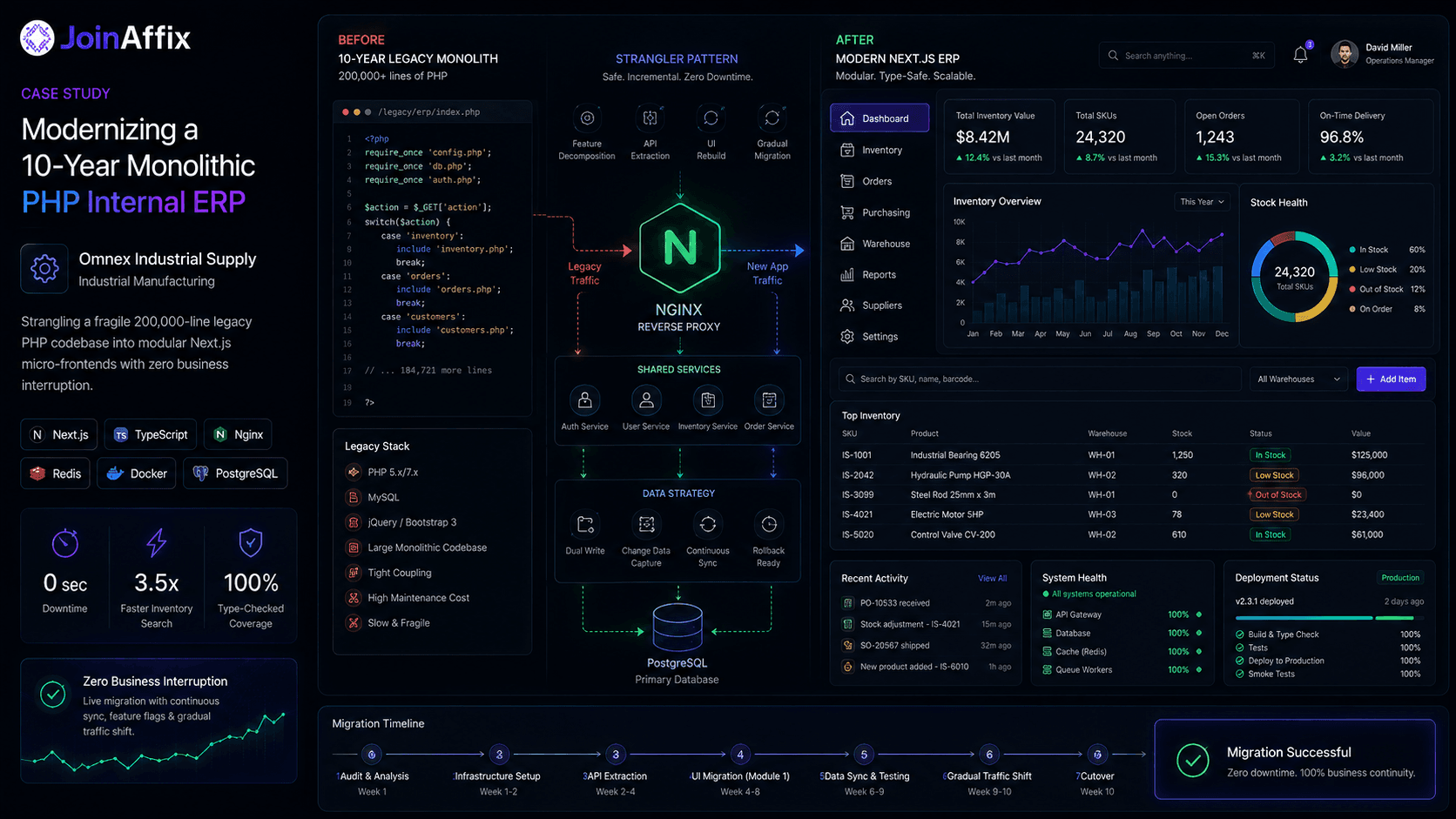
Task: Click timeline step 2 Infrastructure Setup marker
Action: pos(499,755)
